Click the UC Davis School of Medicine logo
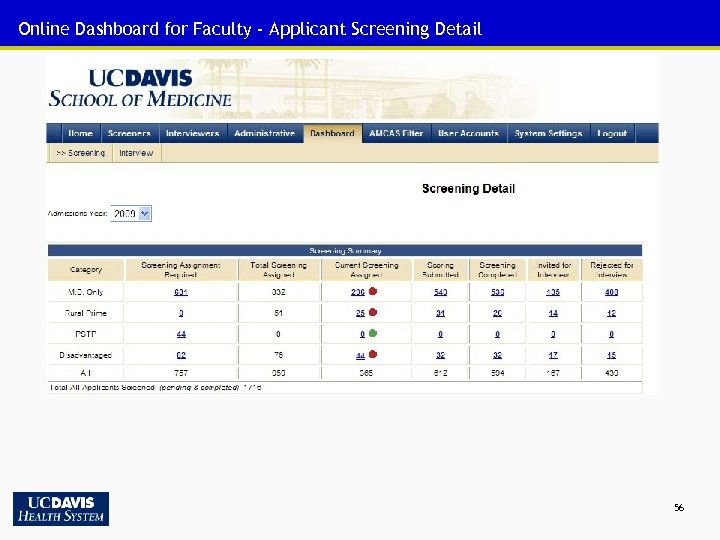The height and width of the screenshot is (540, 720). pyautogui.click(x=141, y=88)
